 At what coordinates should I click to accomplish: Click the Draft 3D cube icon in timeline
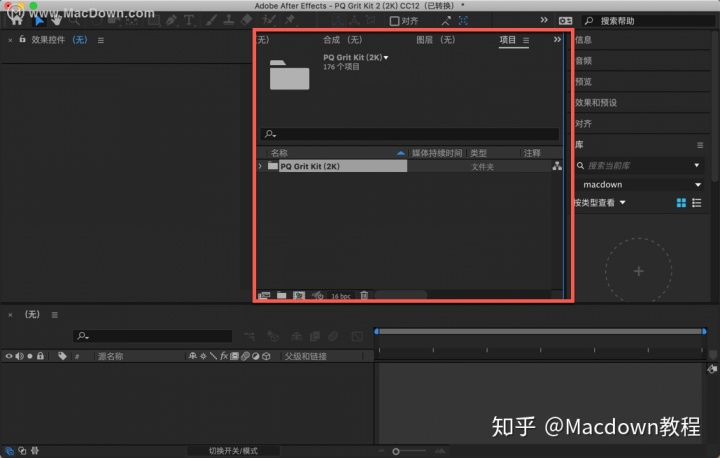coord(273,336)
